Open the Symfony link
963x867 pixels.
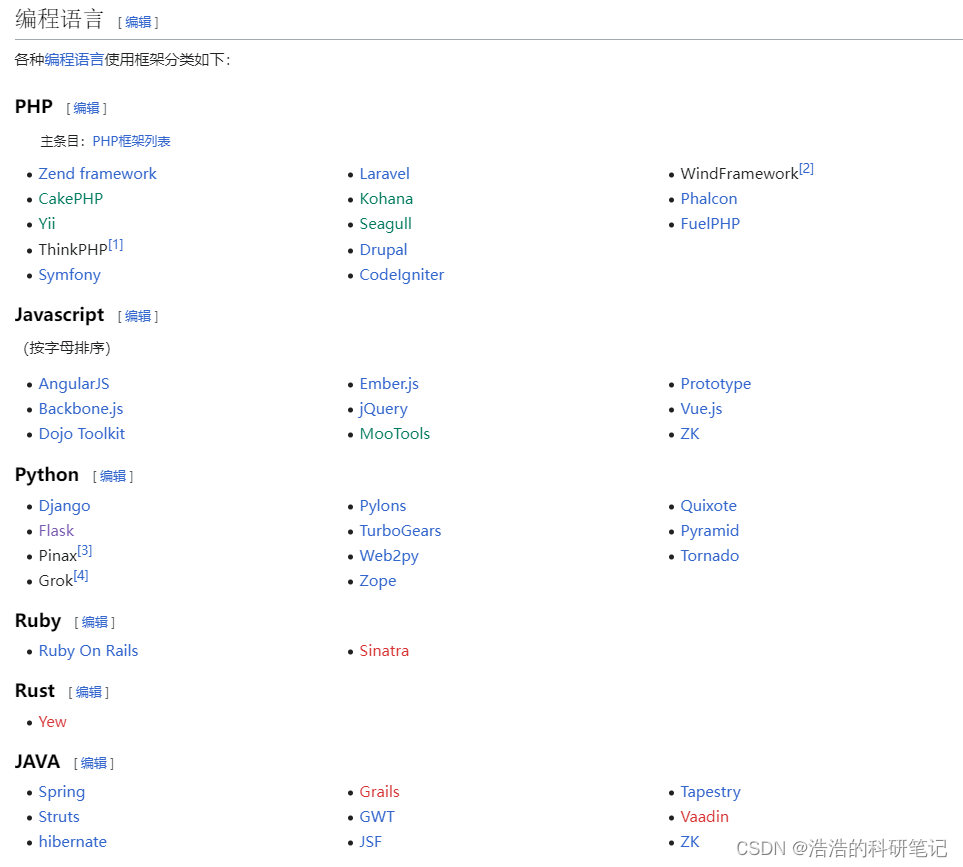pyautogui.click(x=69, y=275)
